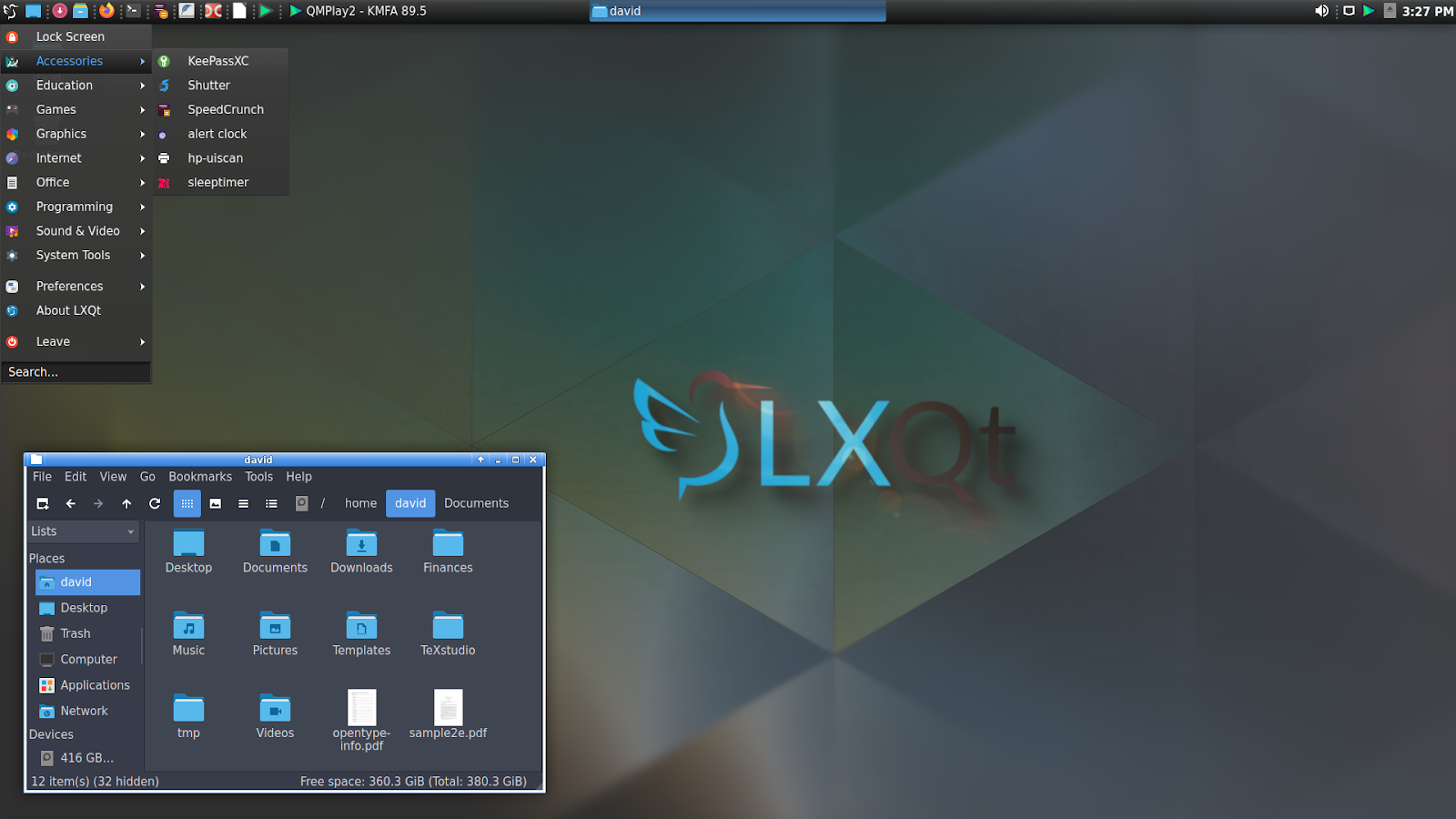This screenshot has width=1456, height=819.
Task: Click the blank document launcher in panel
Action: pos(239,11)
